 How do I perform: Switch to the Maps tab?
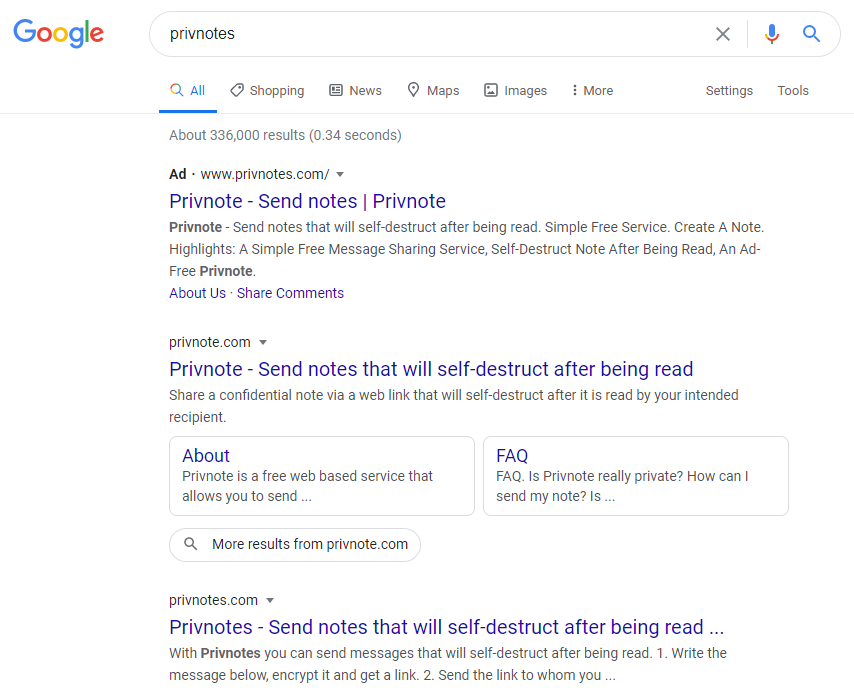(x=434, y=90)
